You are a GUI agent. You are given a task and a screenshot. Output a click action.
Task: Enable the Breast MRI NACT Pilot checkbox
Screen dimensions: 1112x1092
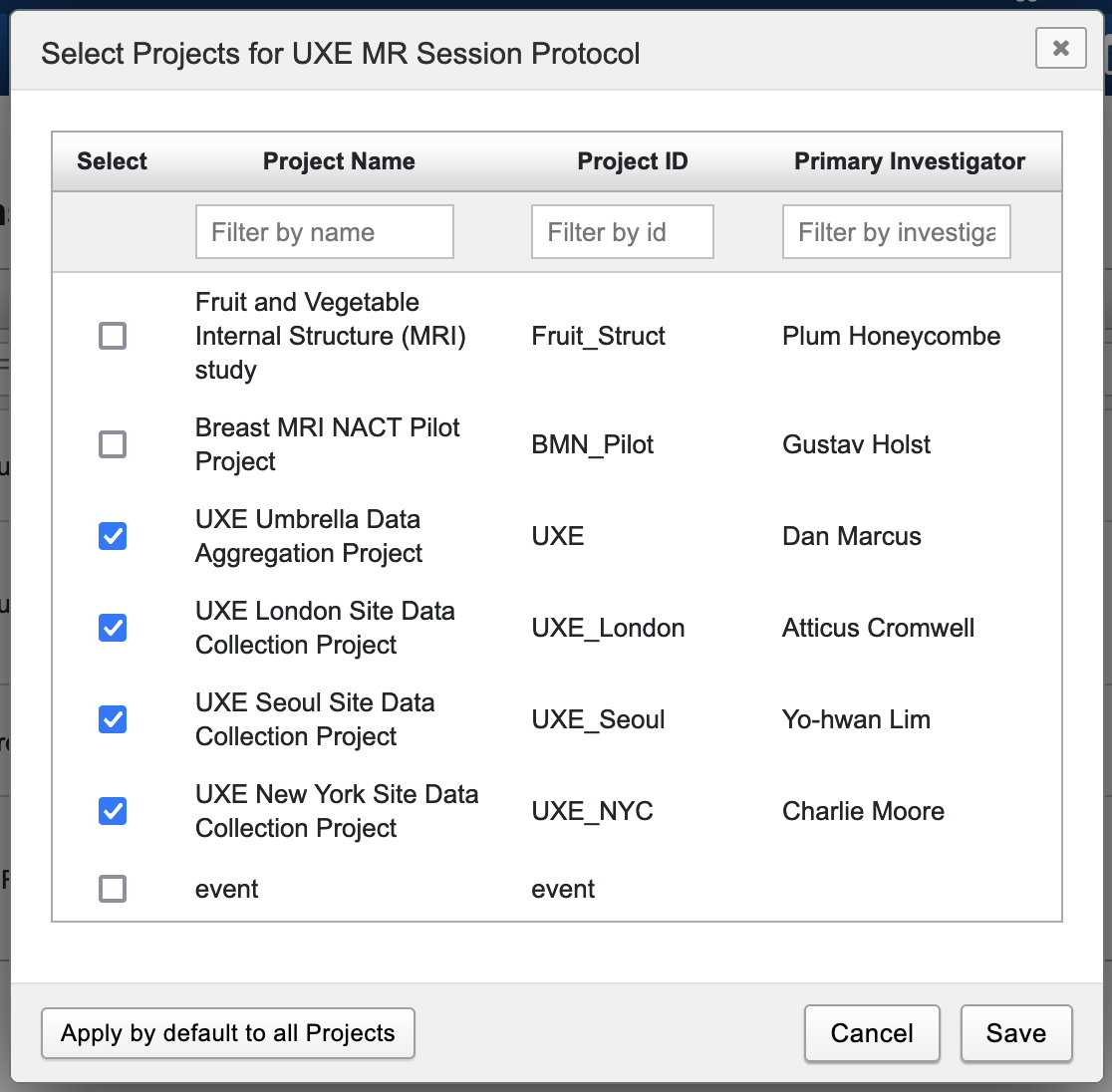coord(113,444)
